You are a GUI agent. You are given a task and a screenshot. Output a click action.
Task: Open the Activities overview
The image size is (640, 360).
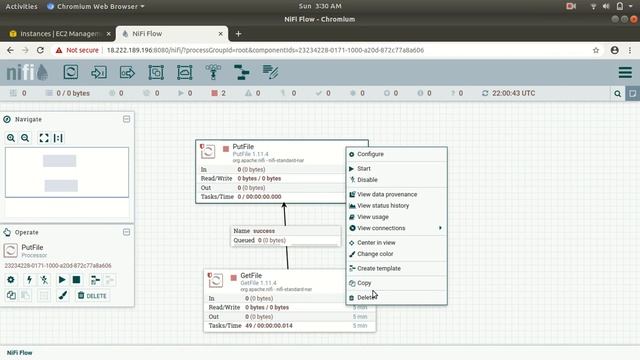pos(21,7)
